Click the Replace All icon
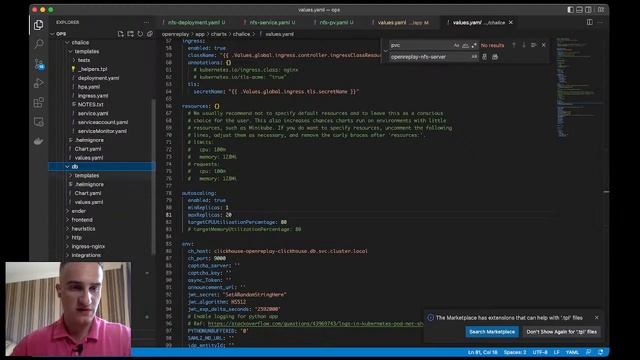The height and width of the screenshot is (360, 640). click(495, 57)
